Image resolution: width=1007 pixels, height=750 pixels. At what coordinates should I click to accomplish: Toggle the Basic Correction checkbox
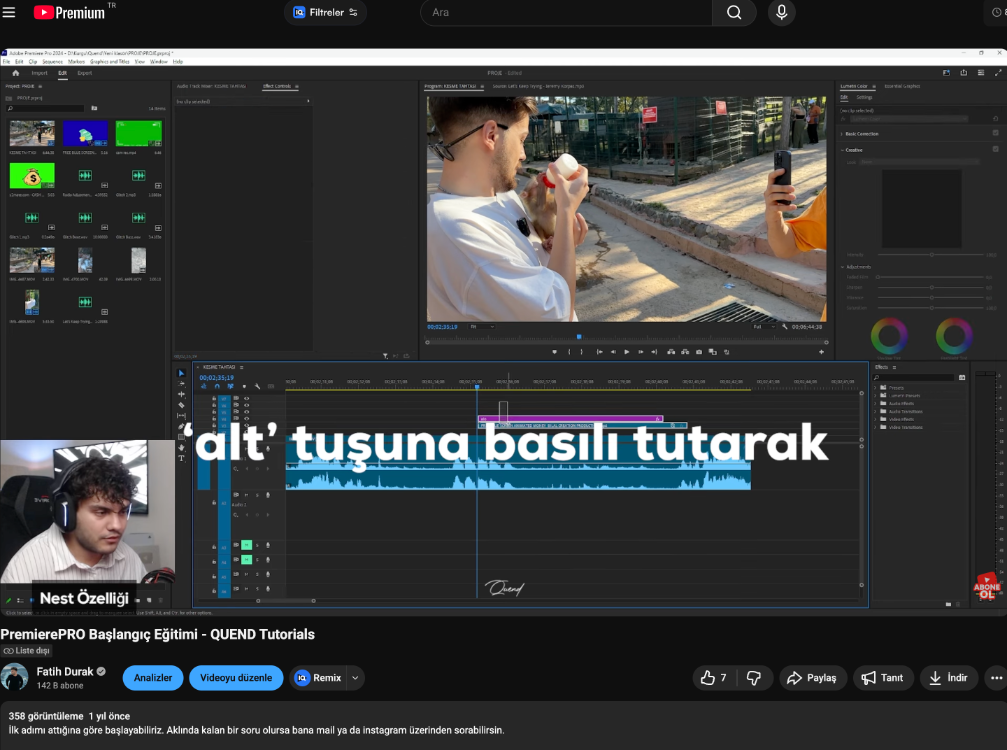[995, 134]
